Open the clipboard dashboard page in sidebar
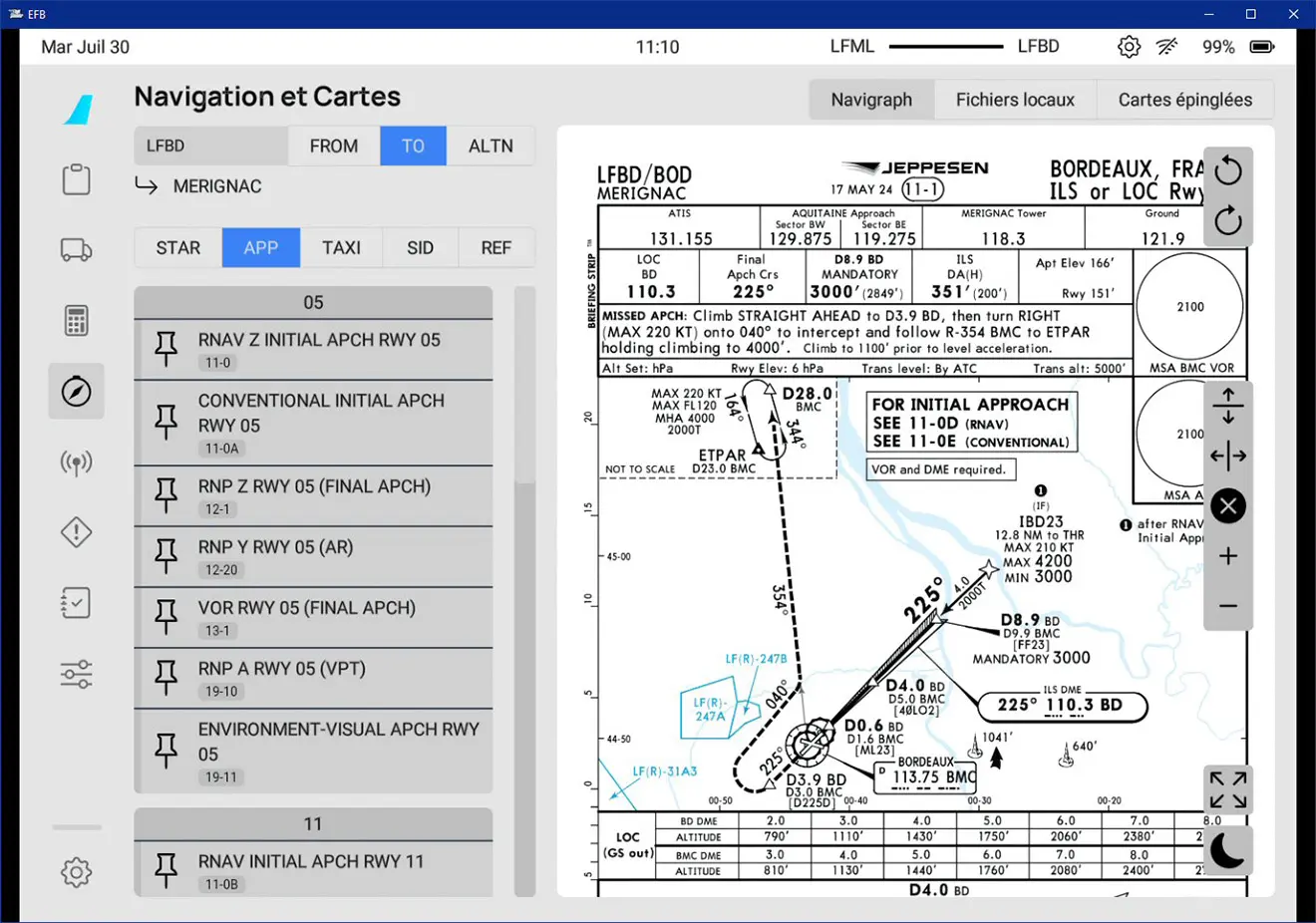Image resolution: width=1316 pixels, height=923 pixels. (x=77, y=179)
